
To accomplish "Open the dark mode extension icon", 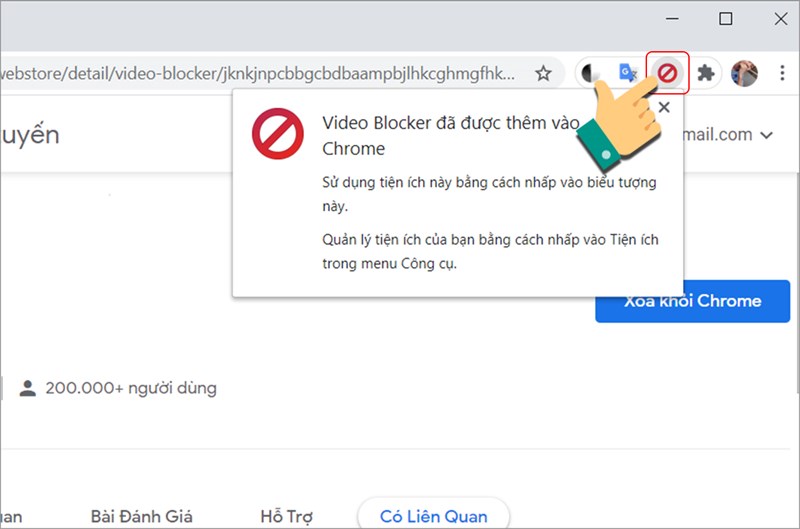I will (591, 73).
